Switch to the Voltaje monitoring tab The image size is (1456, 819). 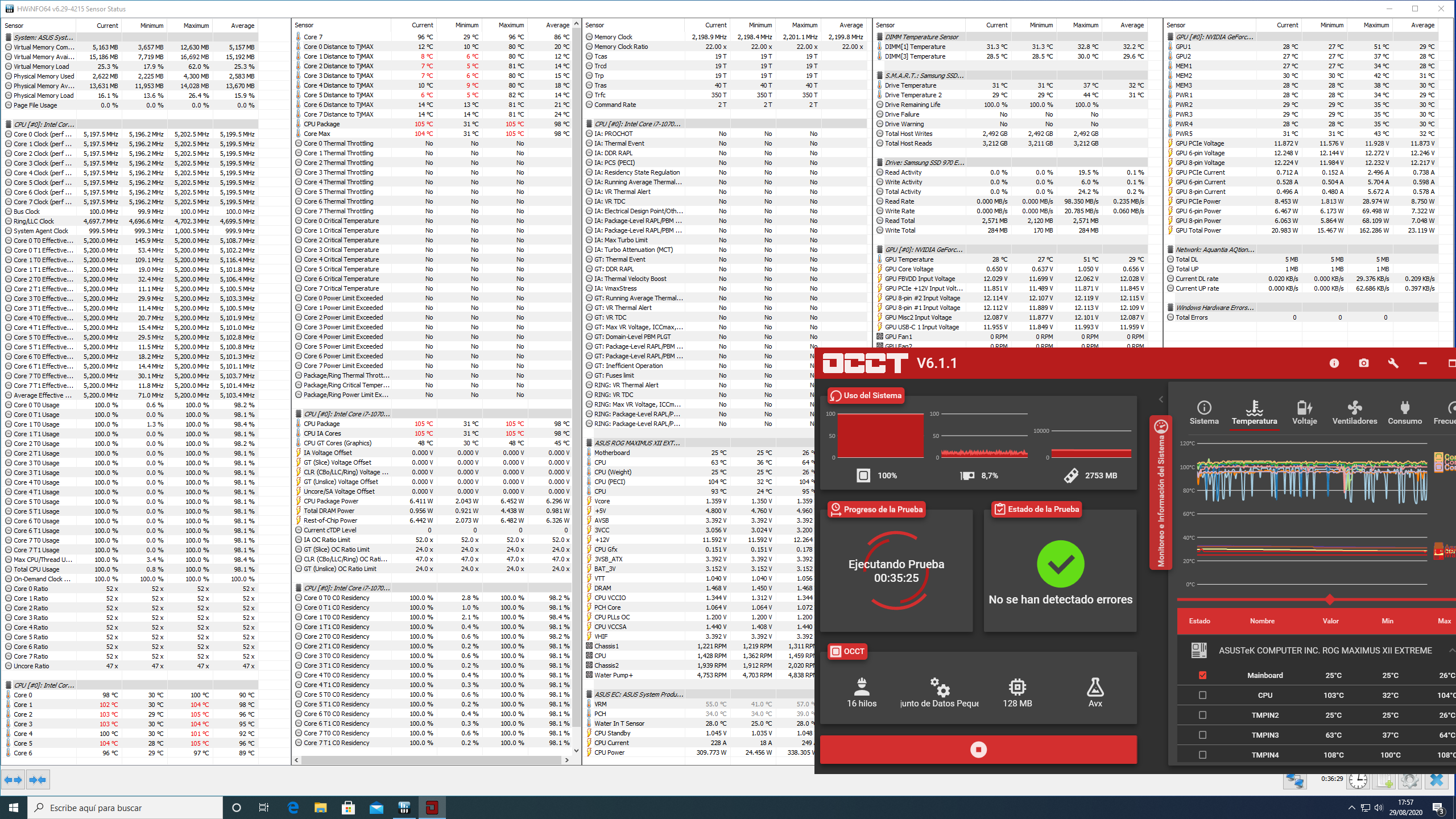(1304, 412)
